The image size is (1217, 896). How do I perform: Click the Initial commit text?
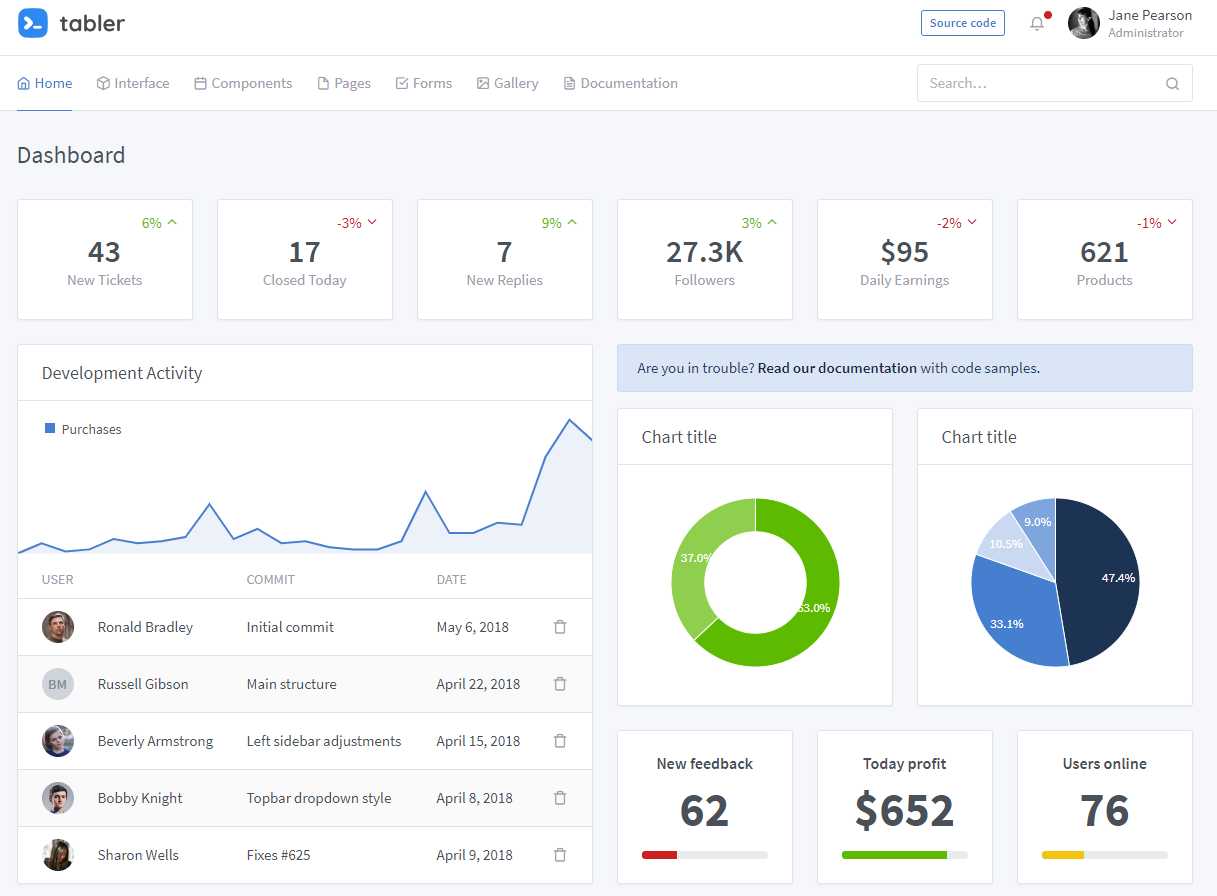(x=290, y=627)
